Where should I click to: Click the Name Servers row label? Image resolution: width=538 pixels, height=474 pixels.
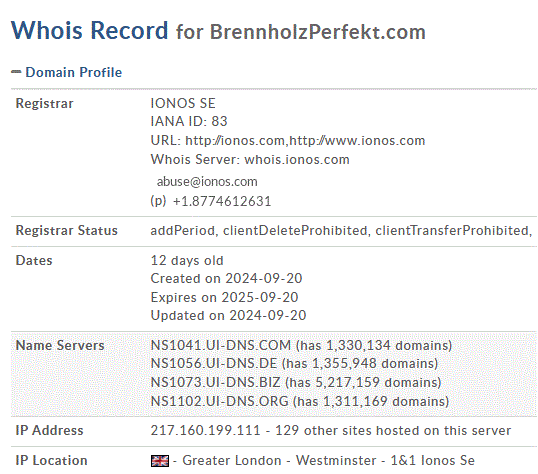60,345
